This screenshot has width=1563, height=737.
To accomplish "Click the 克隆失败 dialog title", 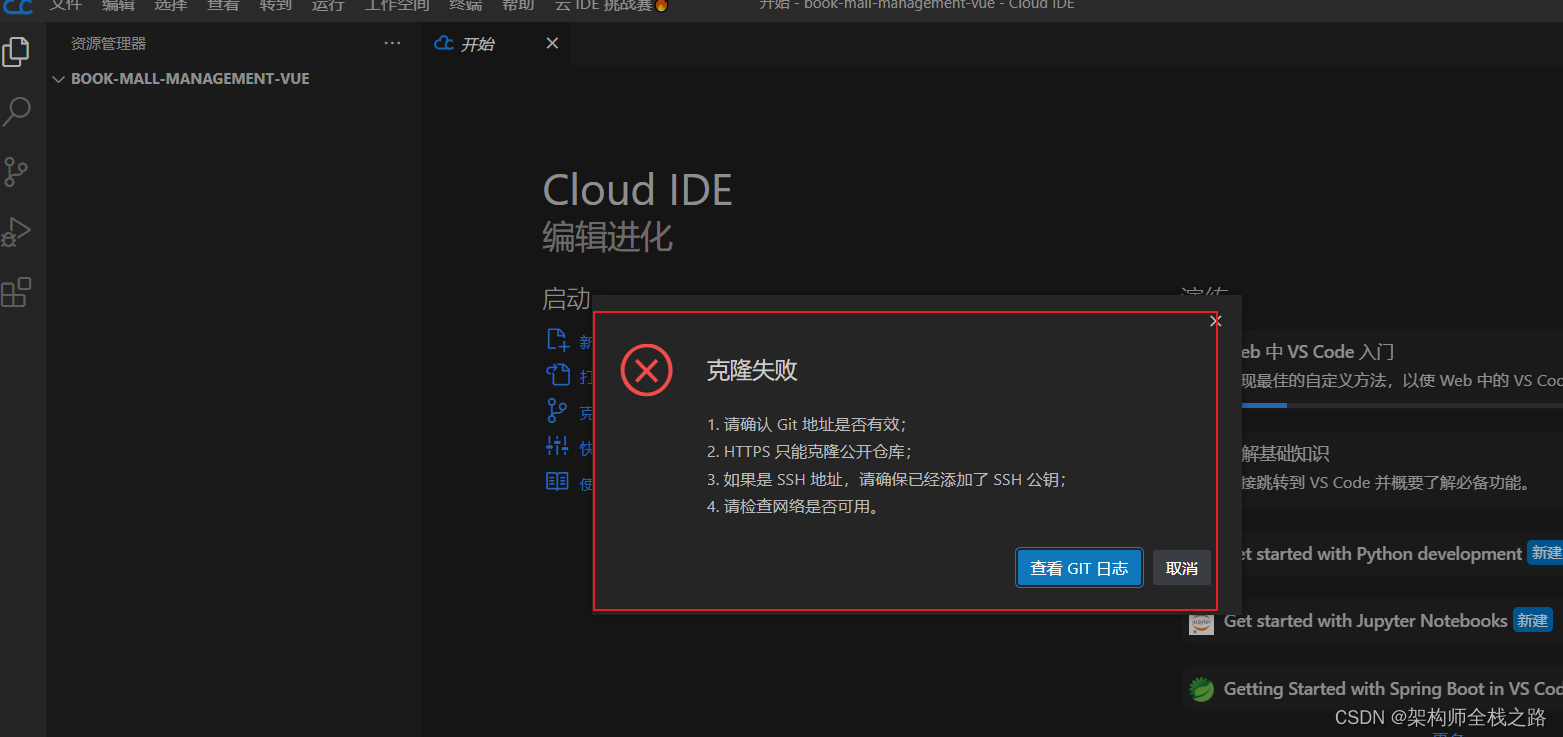I will (x=752, y=371).
